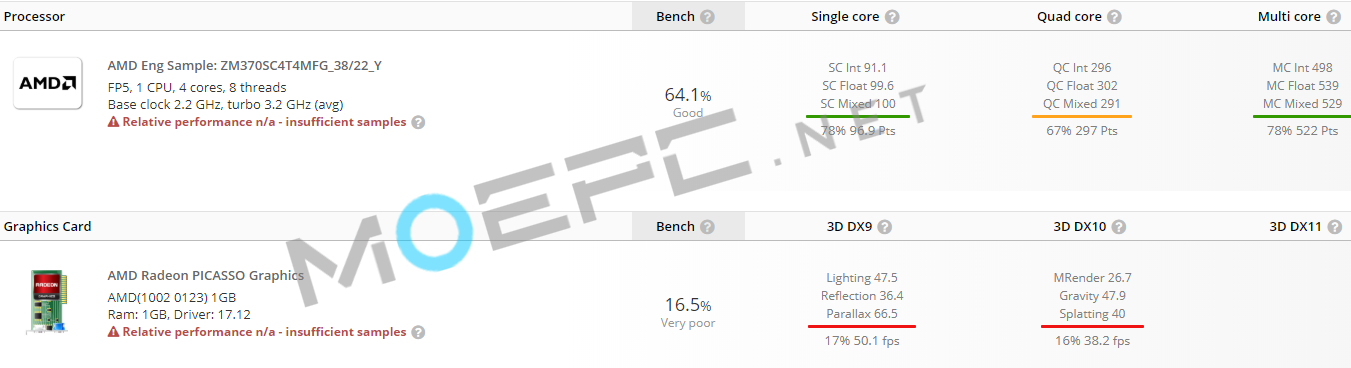Click the Radeon graphics card thumbnail
Viewport: 1351px width, 368px height.
(x=47, y=298)
